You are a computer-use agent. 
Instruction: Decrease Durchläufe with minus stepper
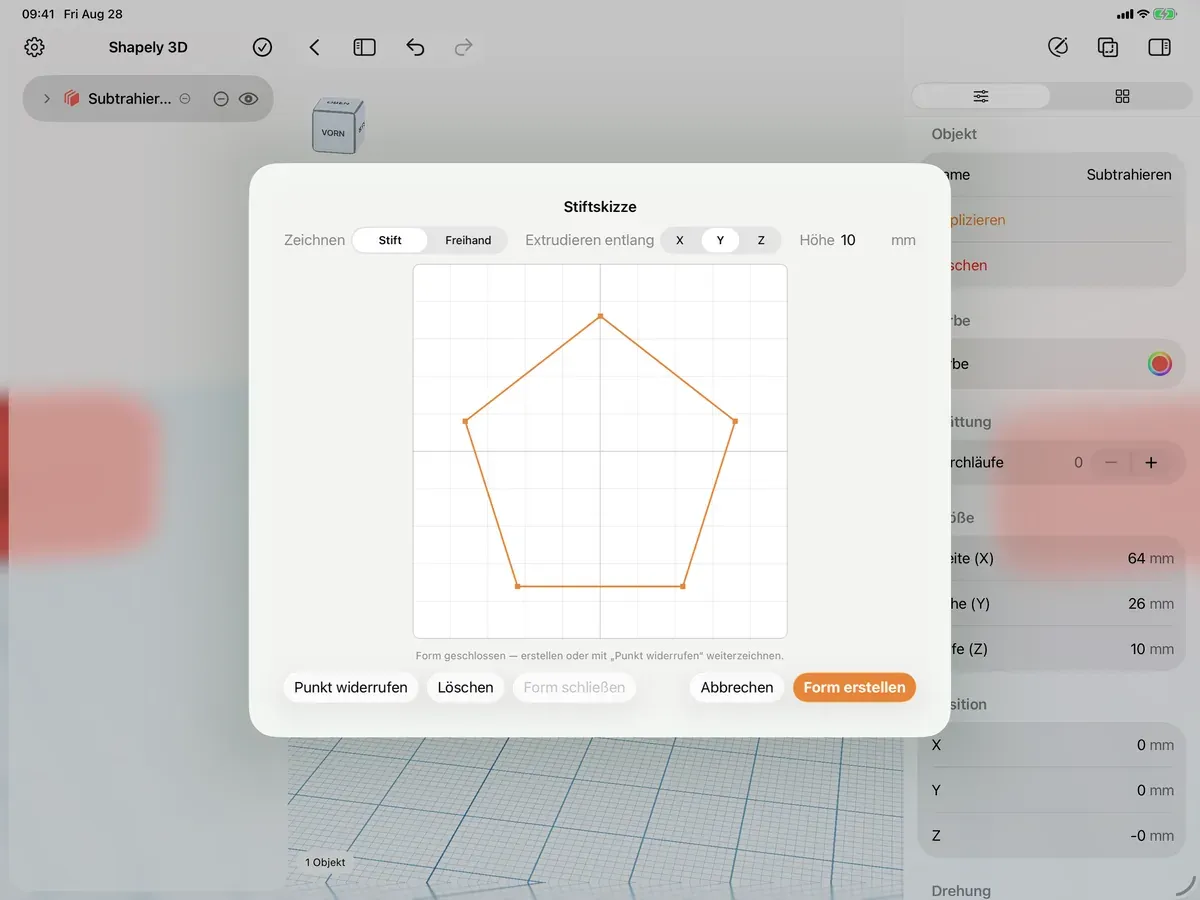tap(1110, 463)
